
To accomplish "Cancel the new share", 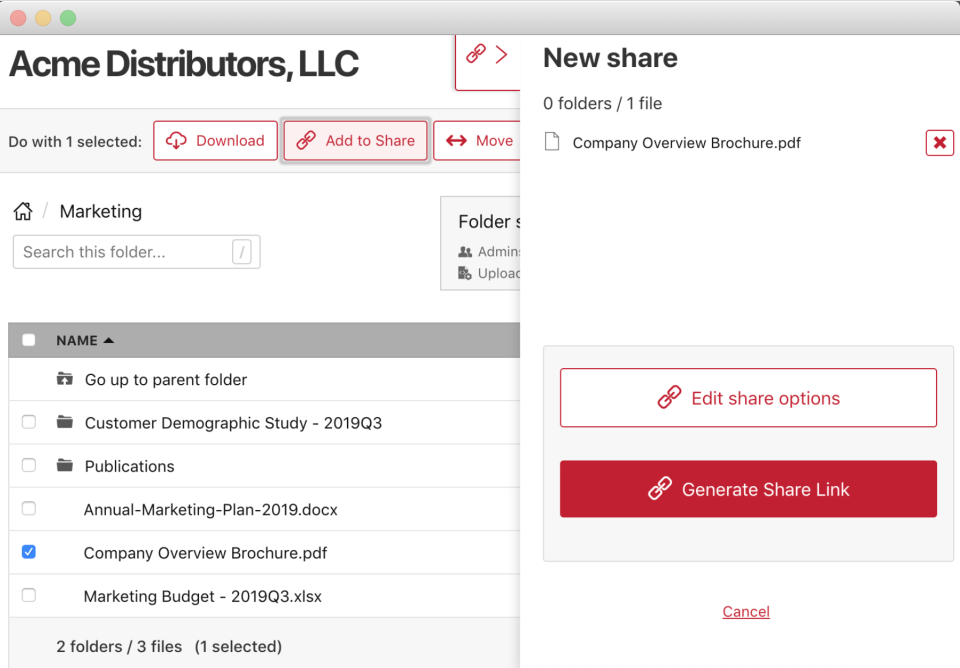I will pos(746,611).
